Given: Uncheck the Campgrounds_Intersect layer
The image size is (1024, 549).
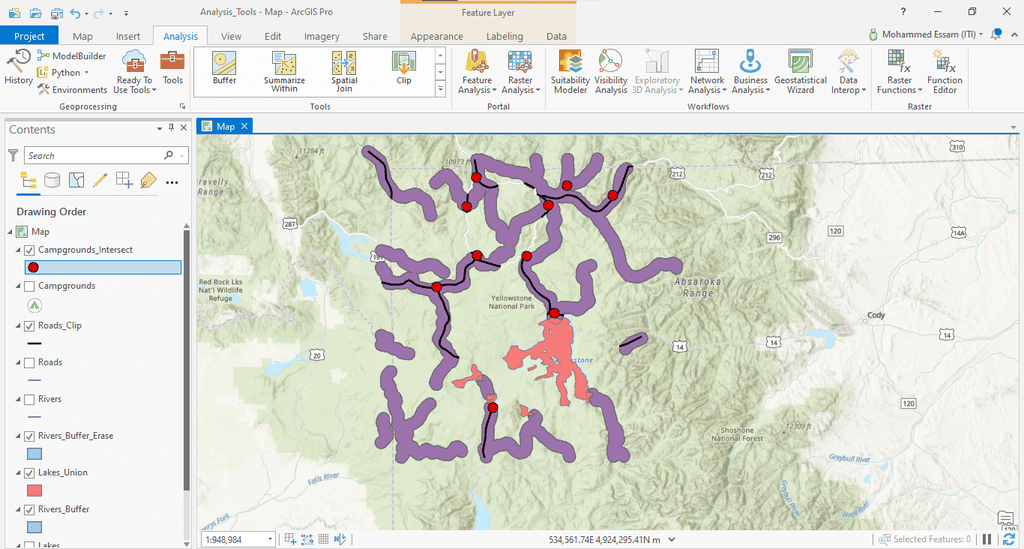Looking at the screenshot, I should click(29, 250).
